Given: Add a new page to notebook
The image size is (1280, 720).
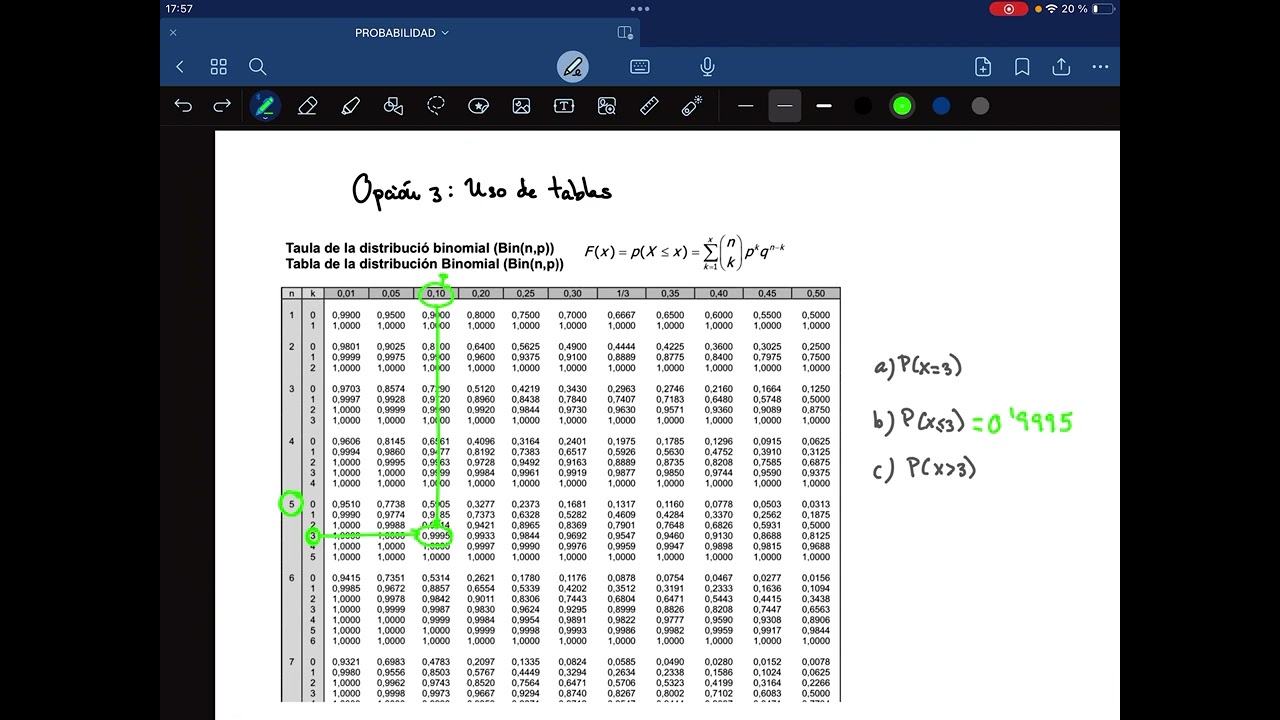Looking at the screenshot, I should point(983,67).
